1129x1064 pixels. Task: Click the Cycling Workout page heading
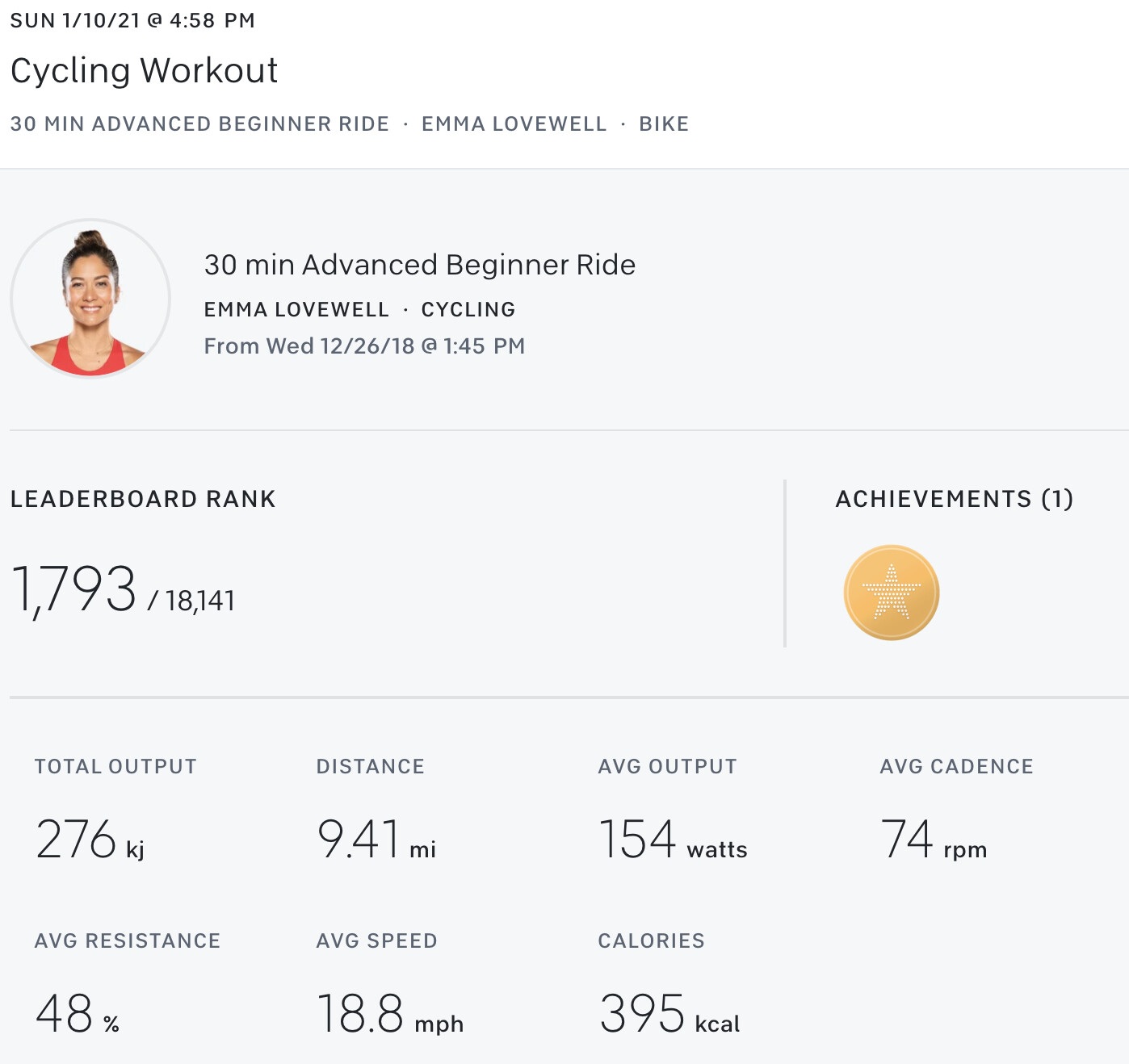coord(144,70)
